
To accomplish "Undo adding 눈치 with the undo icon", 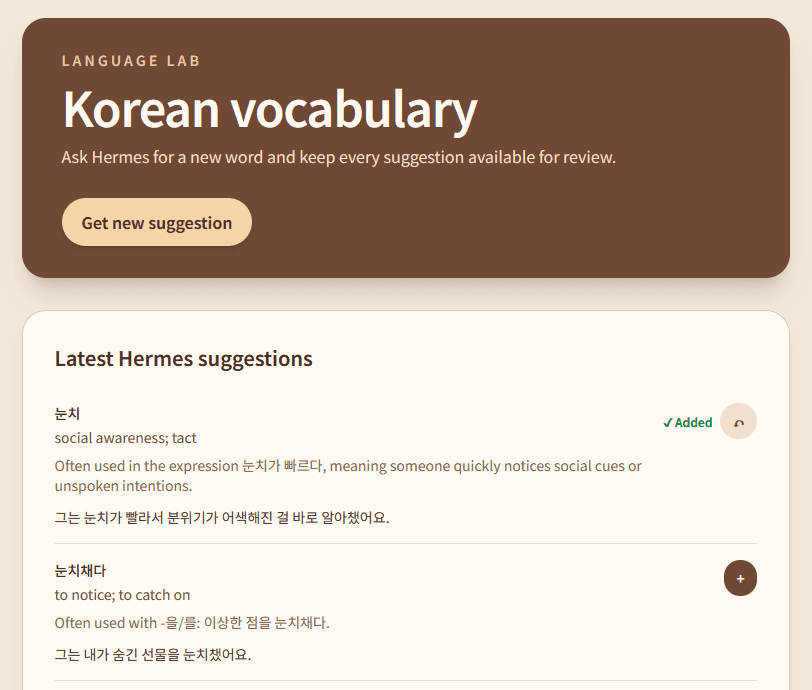I will [738, 422].
